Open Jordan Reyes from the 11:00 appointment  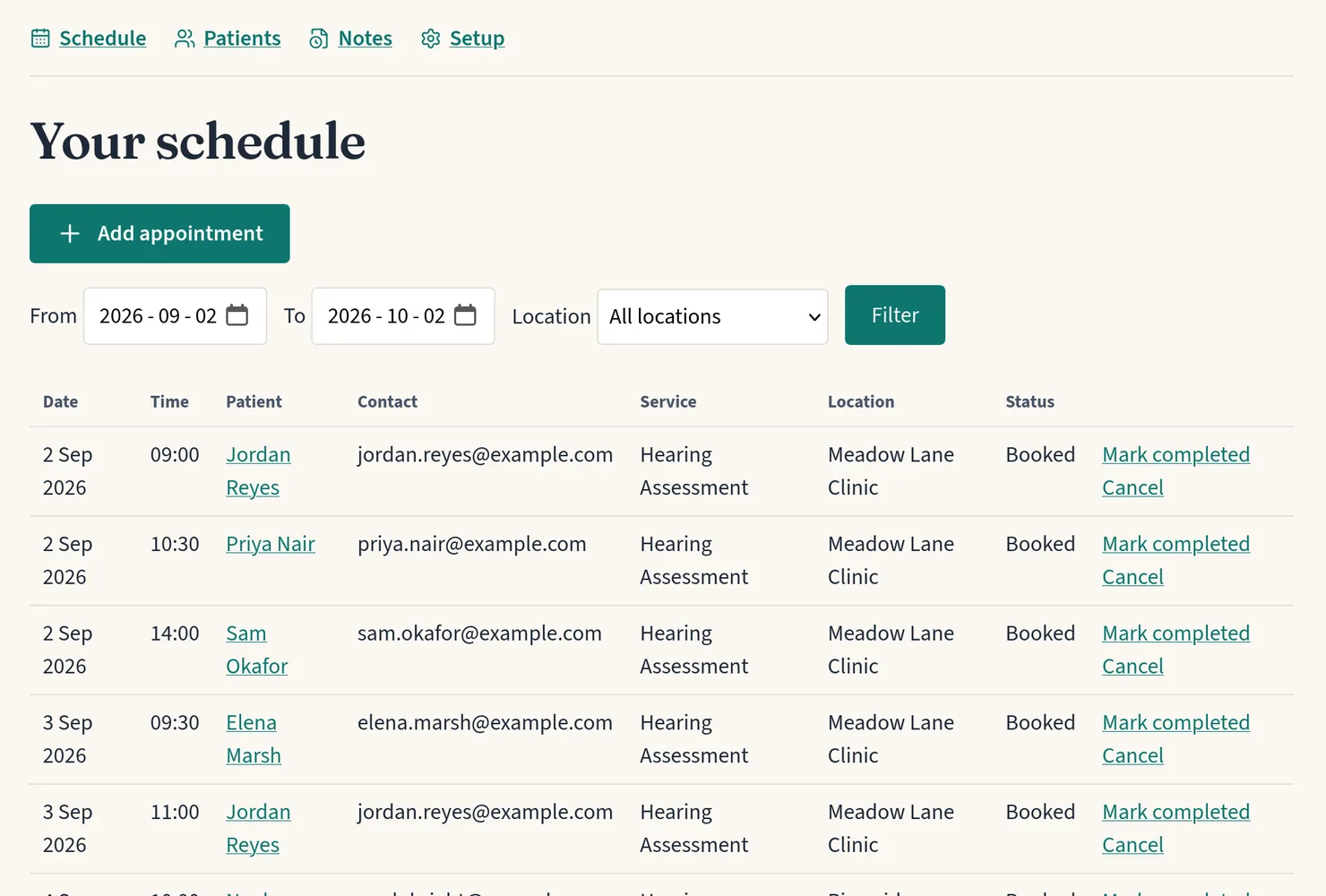click(258, 829)
